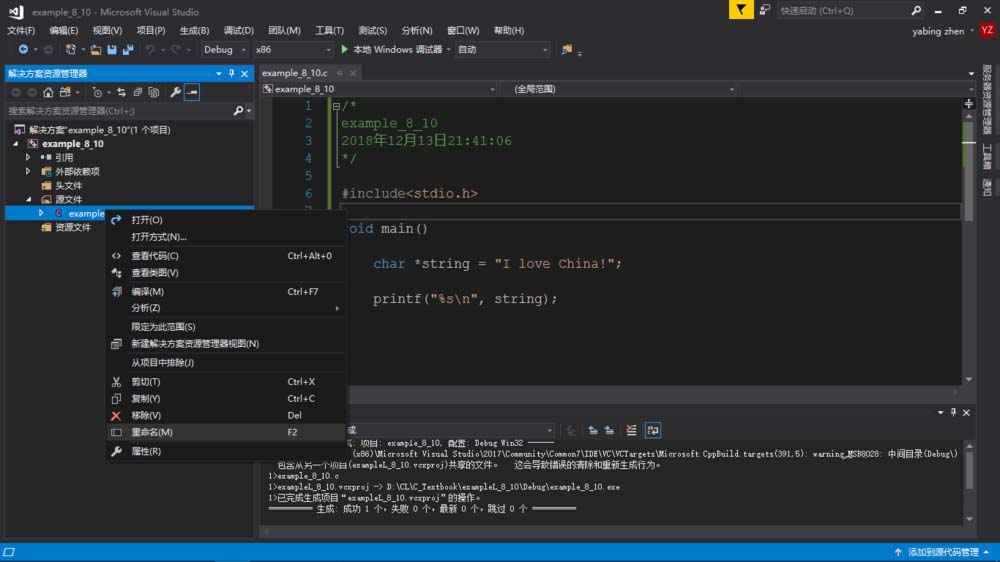1000x562 pixels.
Task: Click the yabing zhen account name
Action: [x=939, y=31]
